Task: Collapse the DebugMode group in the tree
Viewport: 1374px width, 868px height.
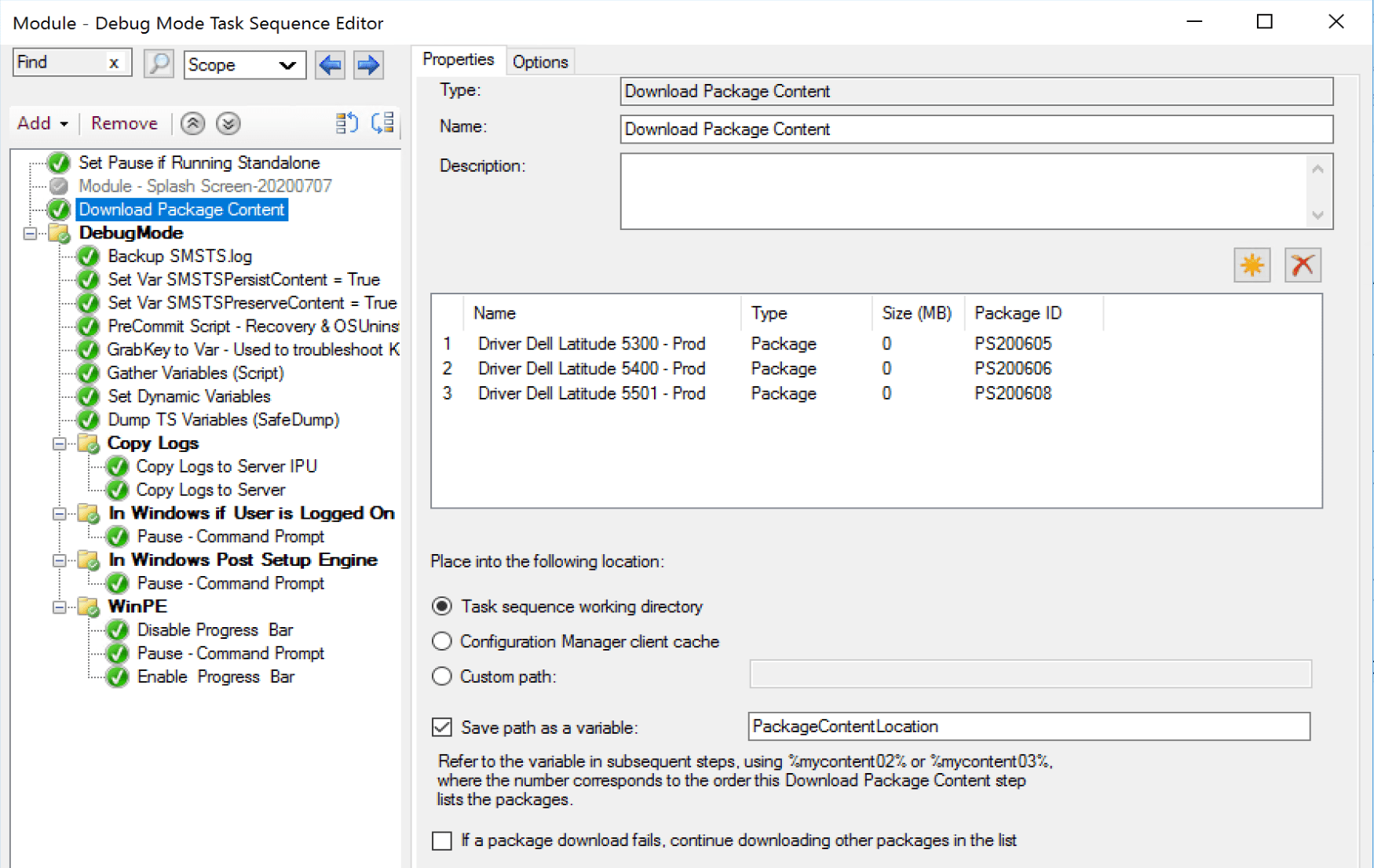Action: pyautogui.click(x=29, y=233)
